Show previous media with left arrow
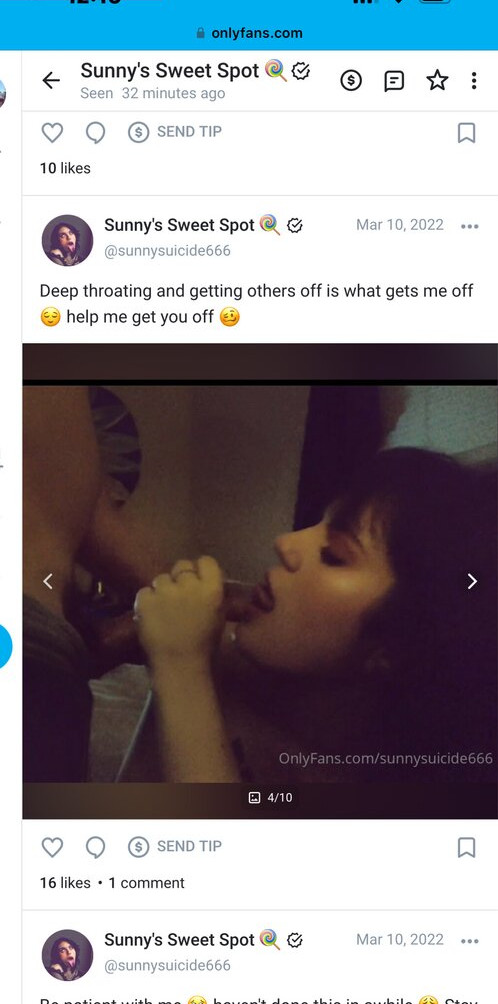 point(47,581)
